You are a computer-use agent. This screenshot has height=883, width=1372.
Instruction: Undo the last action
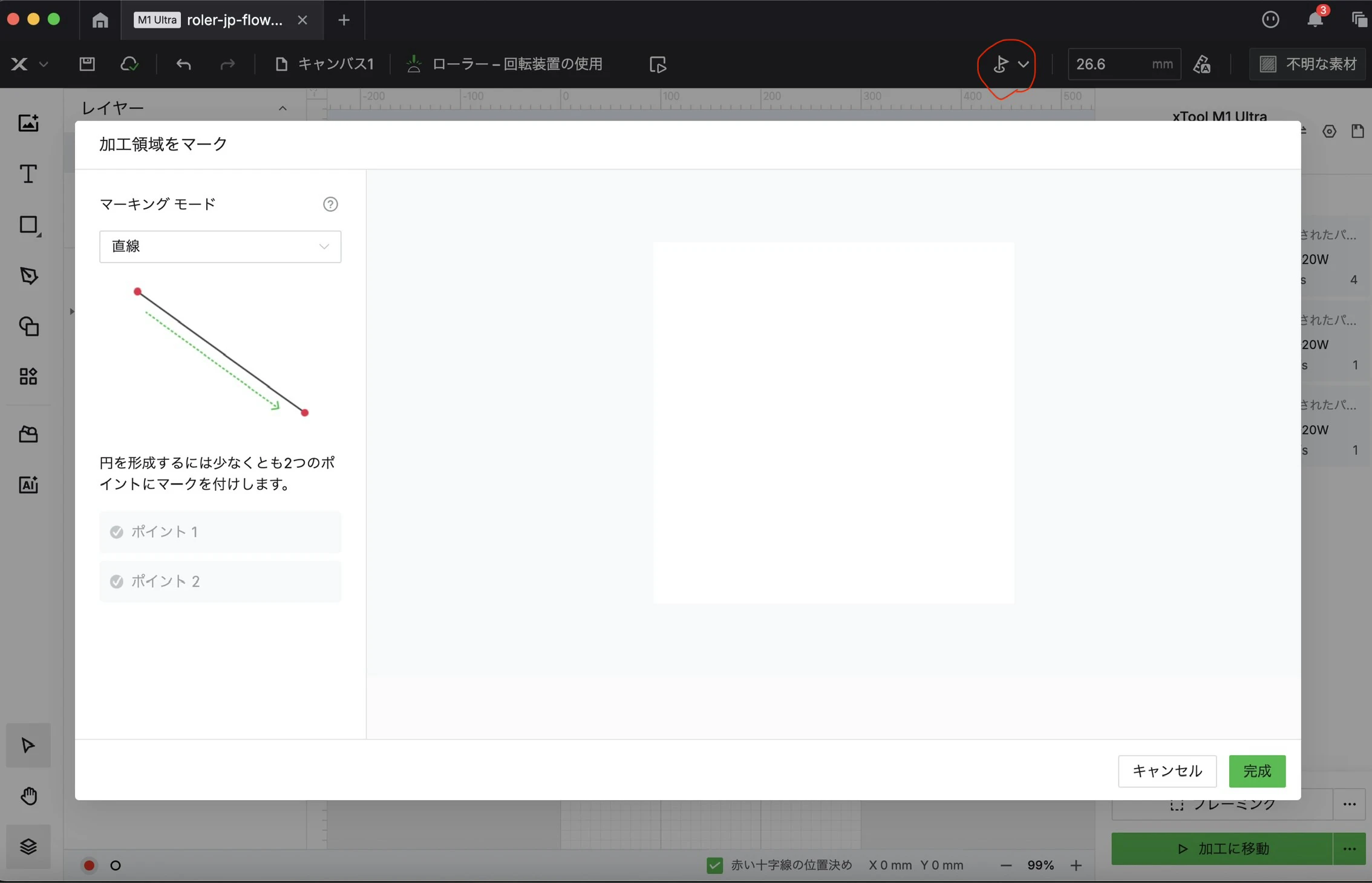pyautogui.click(x=183, y=64)
